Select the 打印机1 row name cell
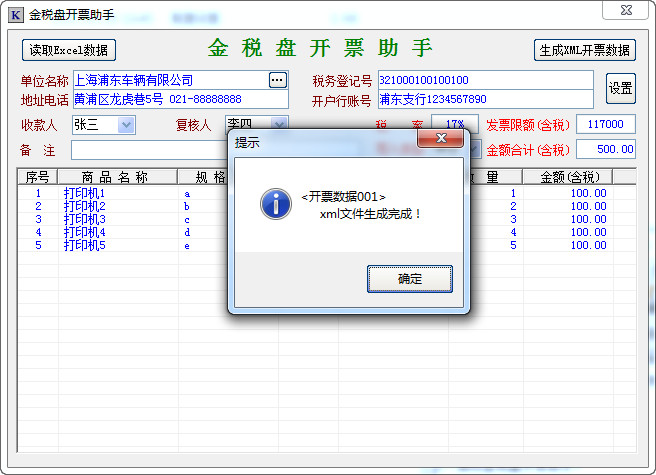 84,193
